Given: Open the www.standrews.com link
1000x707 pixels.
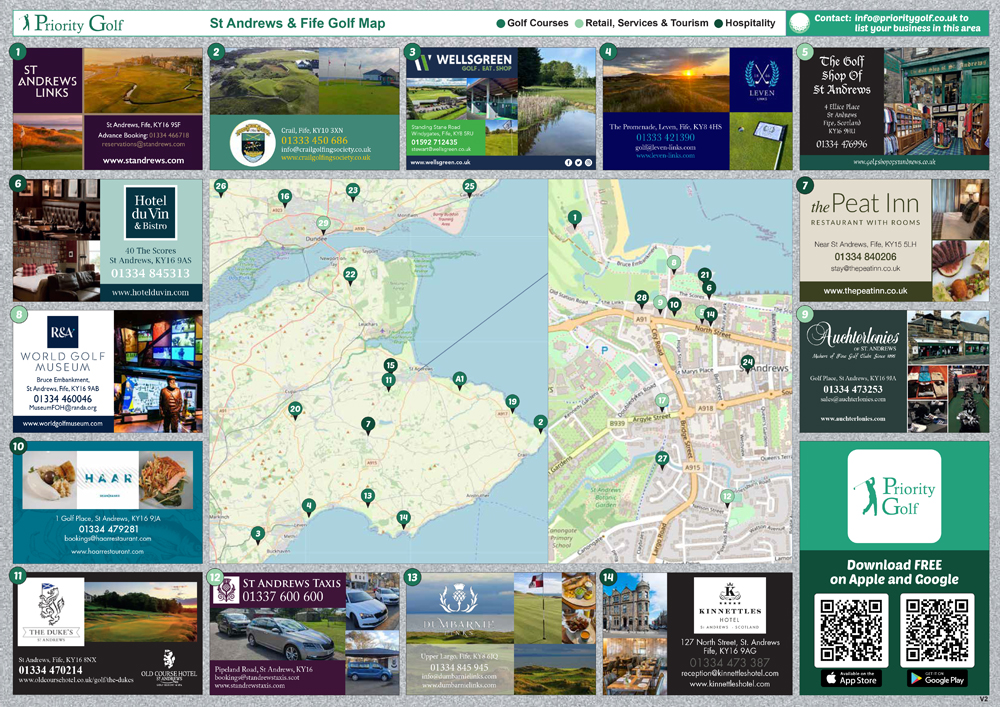Looking at the screenshot, I should pyautogui.click(x=143, y=160).
